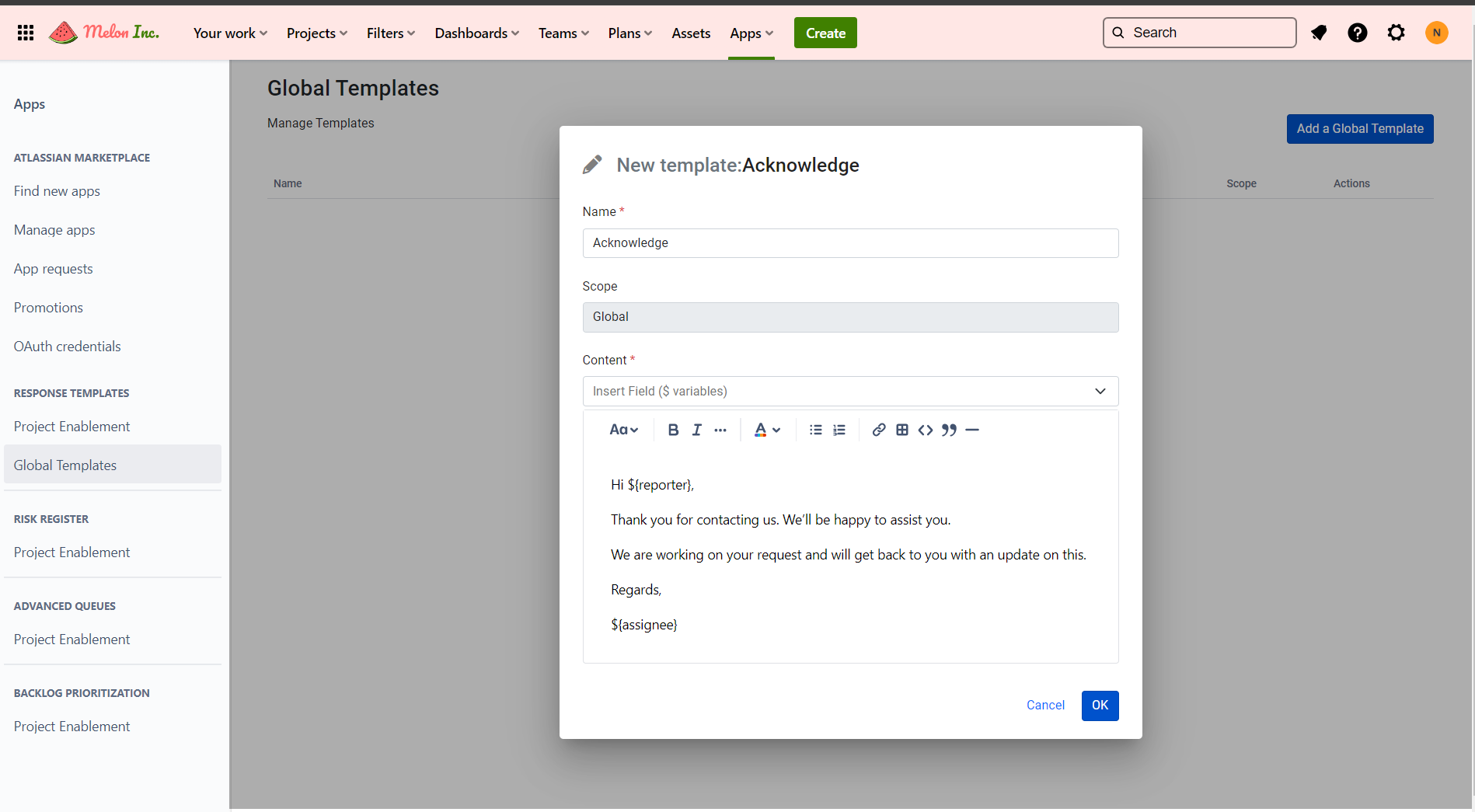Open the notifications icon
Screen dimensions: 1475x812
tap(1319, 33)
